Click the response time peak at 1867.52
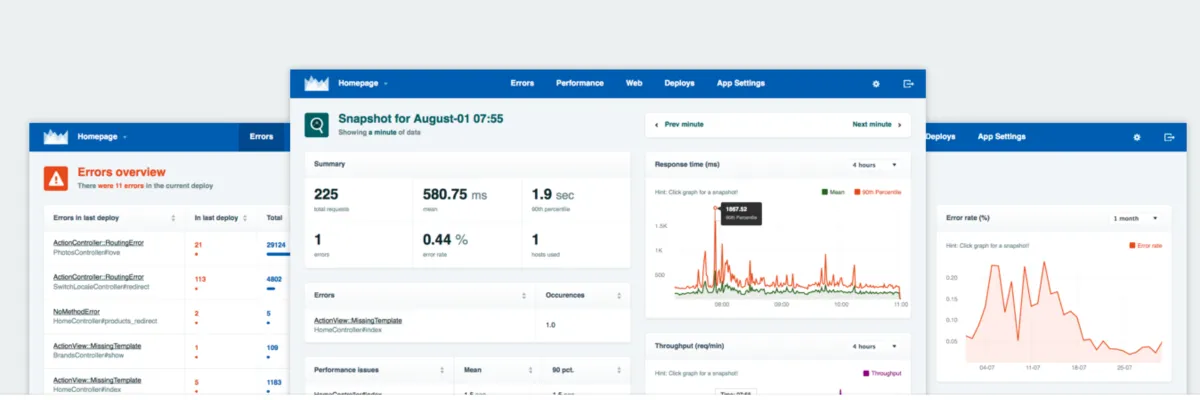This screenshot has height=400, width=1200. point(716,208)
